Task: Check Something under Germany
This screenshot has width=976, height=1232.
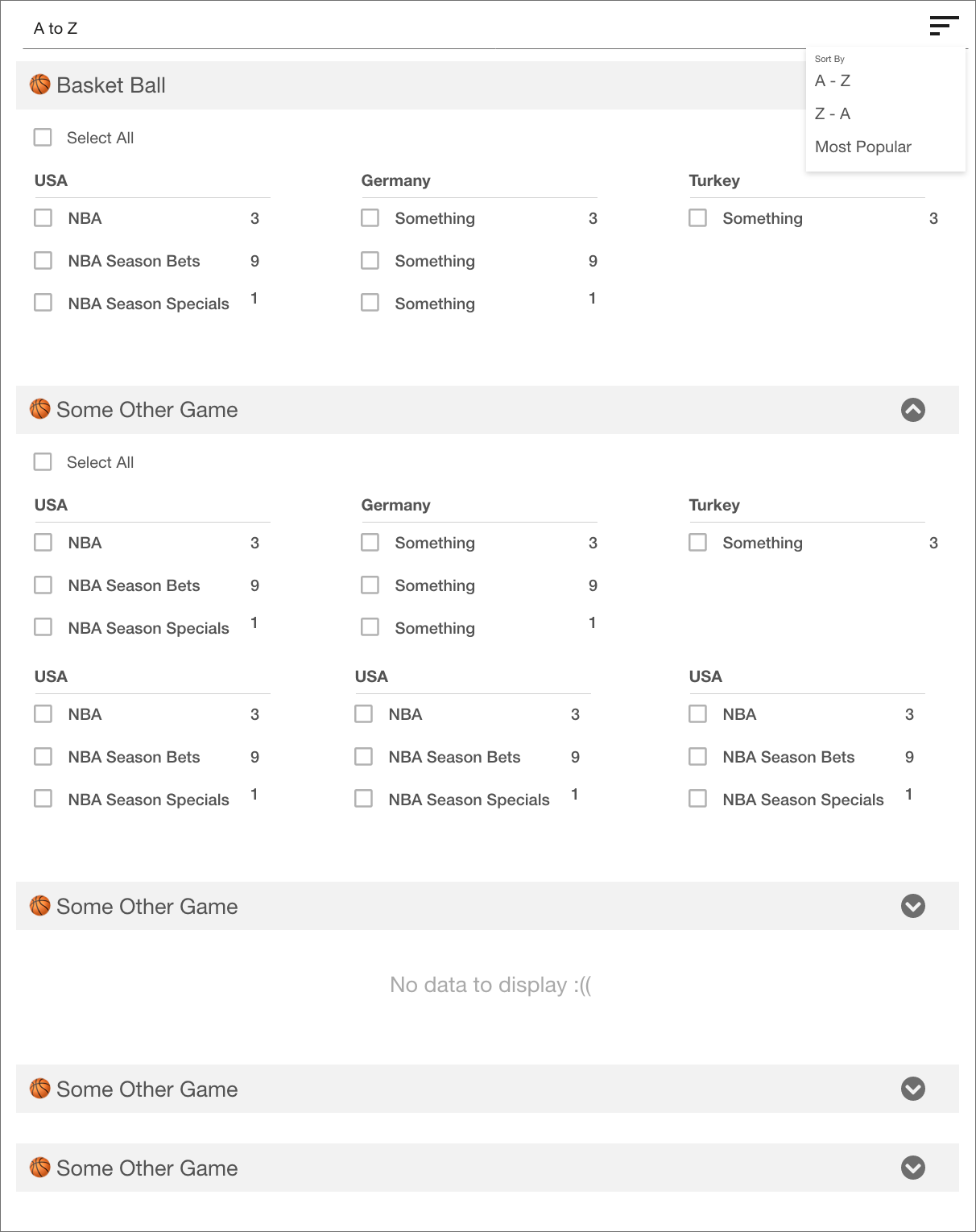Action: coord(370,217)
